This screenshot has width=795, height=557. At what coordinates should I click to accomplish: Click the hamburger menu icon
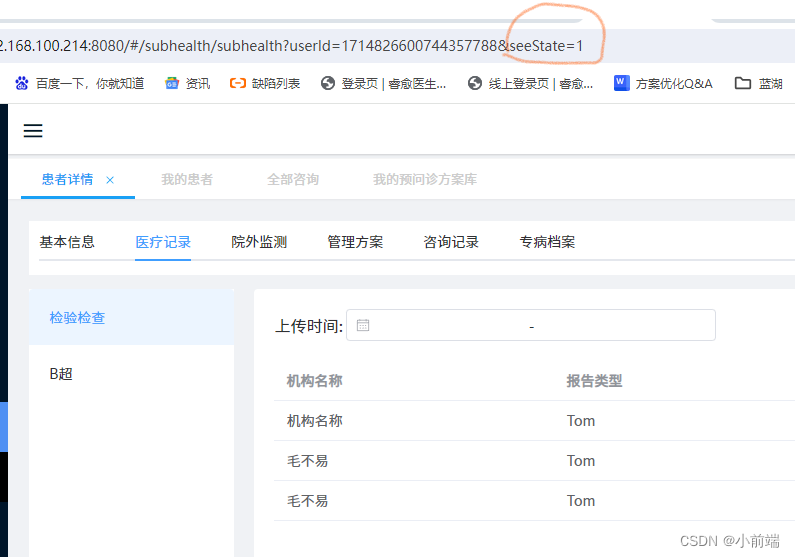coord(33,131)
